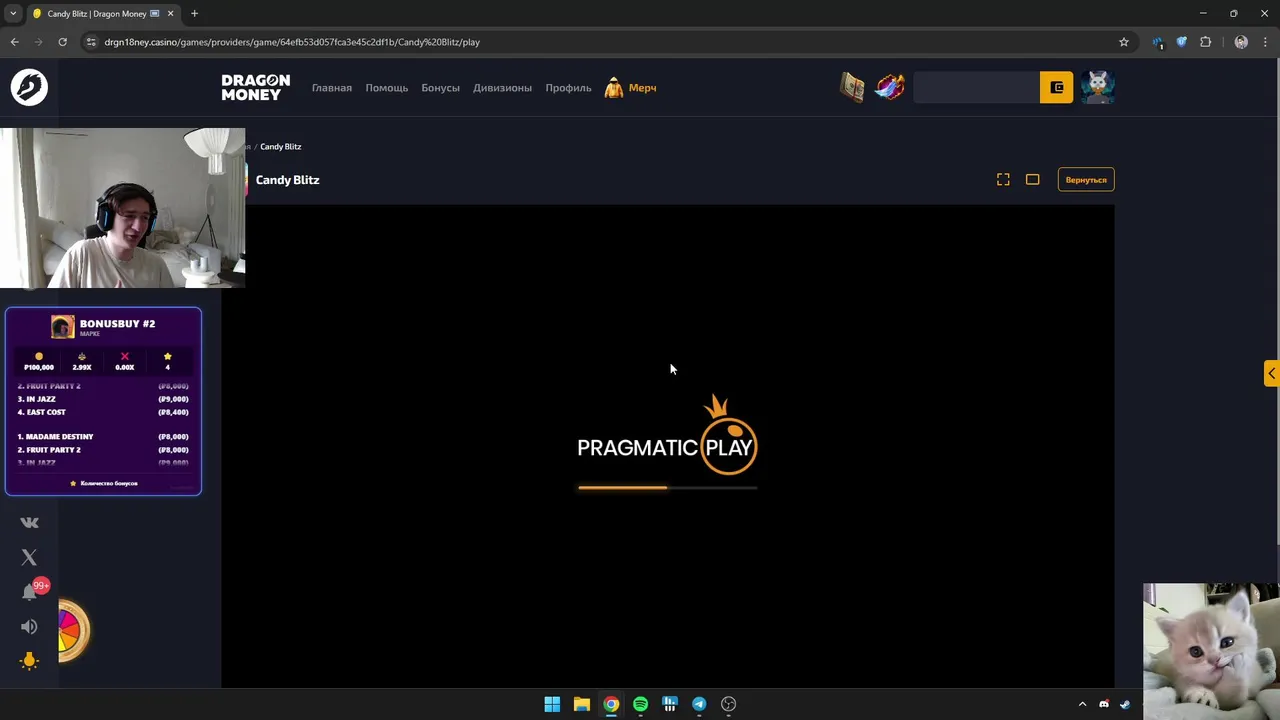
Task: Open the Chrome three-dot menu
Action: [1266, 42]
